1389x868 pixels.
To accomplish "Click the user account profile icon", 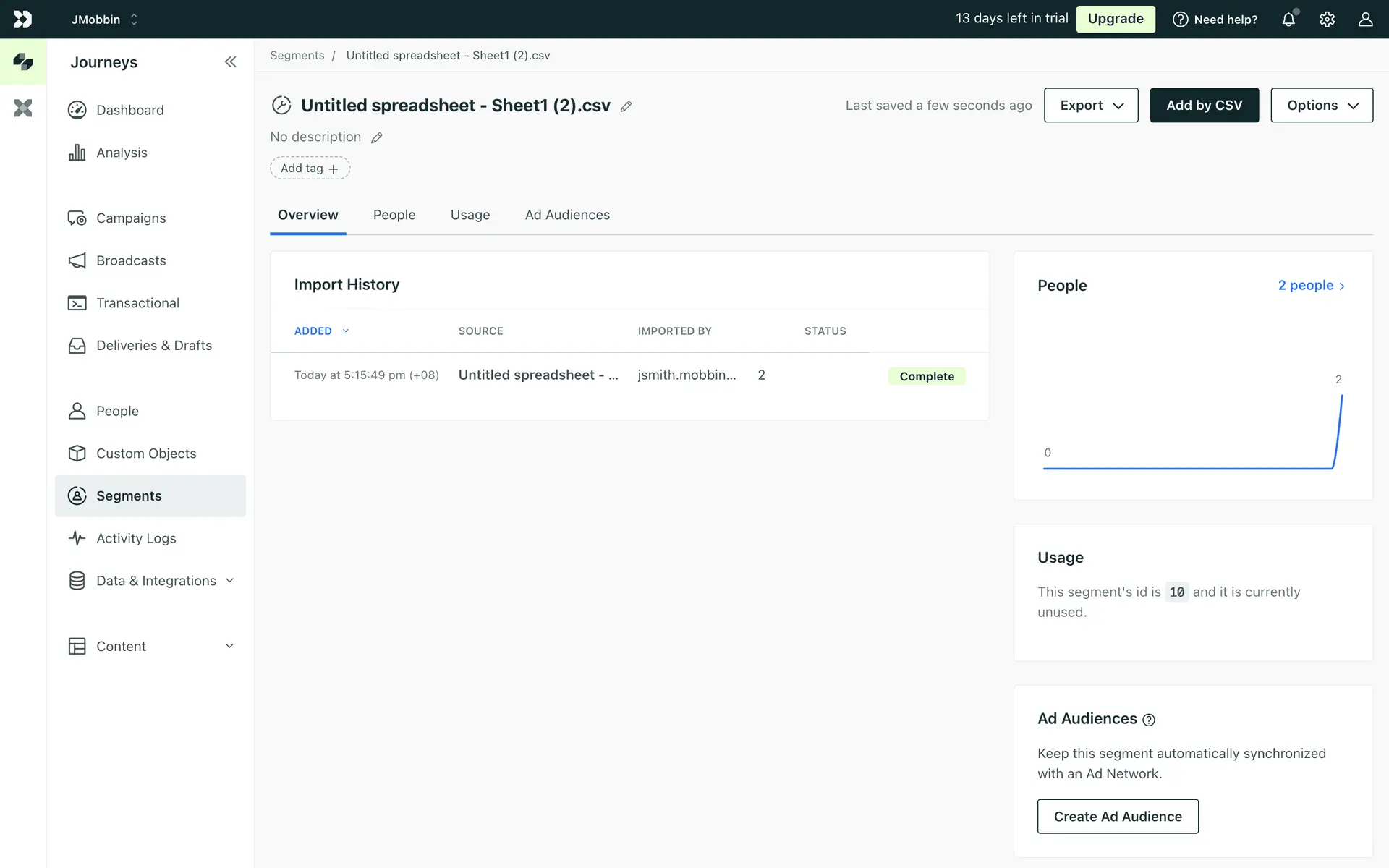I will 1365,20.
